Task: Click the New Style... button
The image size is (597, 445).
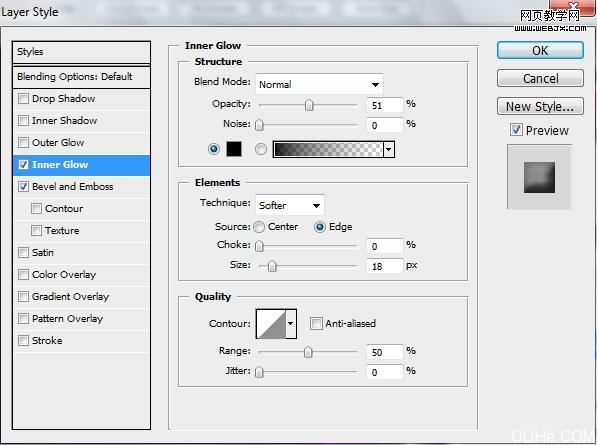Action: 540,106
